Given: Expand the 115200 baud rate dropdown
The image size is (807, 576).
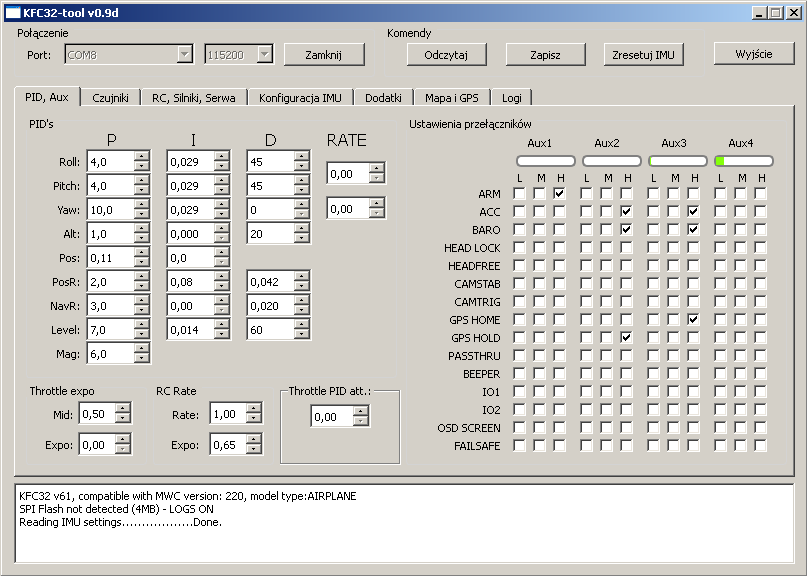Looking at the screenshot, I should tap(264, 54).
